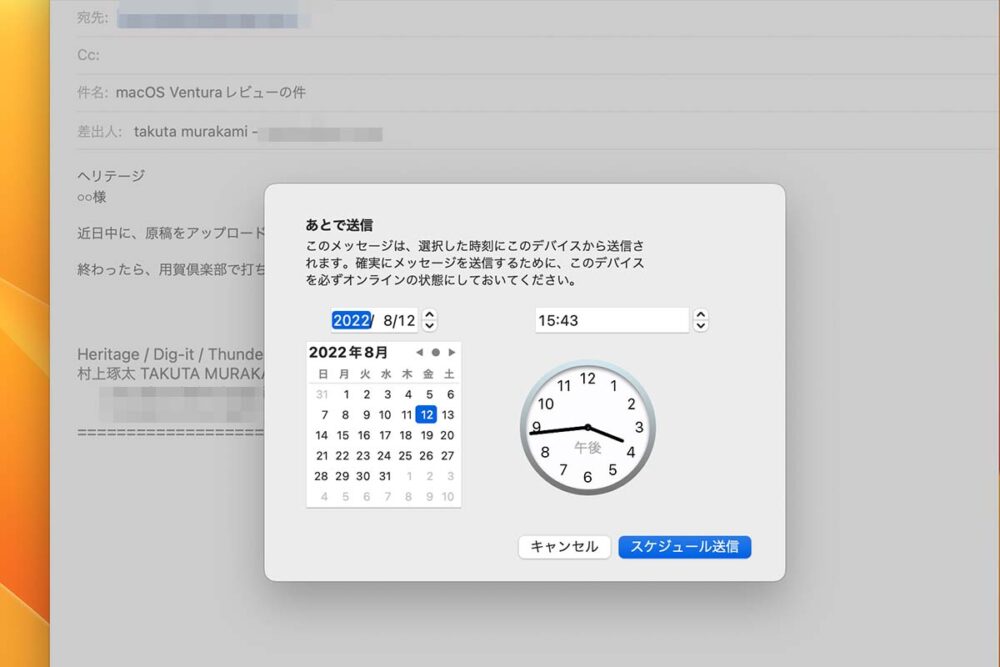
Task: Select the year 2022 in date field
Action: (351, 321)
